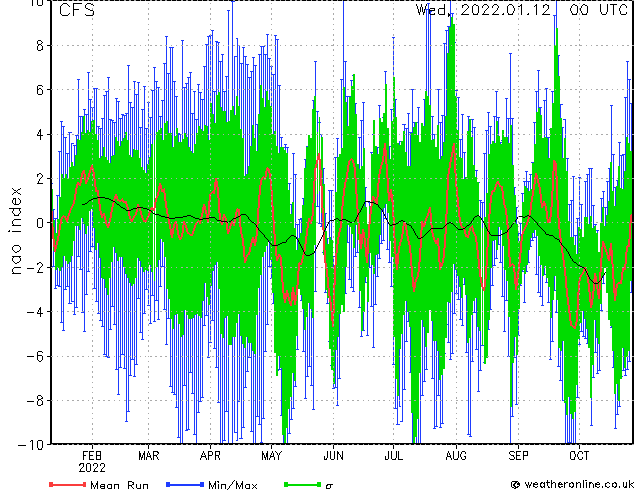This screenshot has width=634, height=490.
Task: Click the Min/Max legend label
Action: point(232,485)
